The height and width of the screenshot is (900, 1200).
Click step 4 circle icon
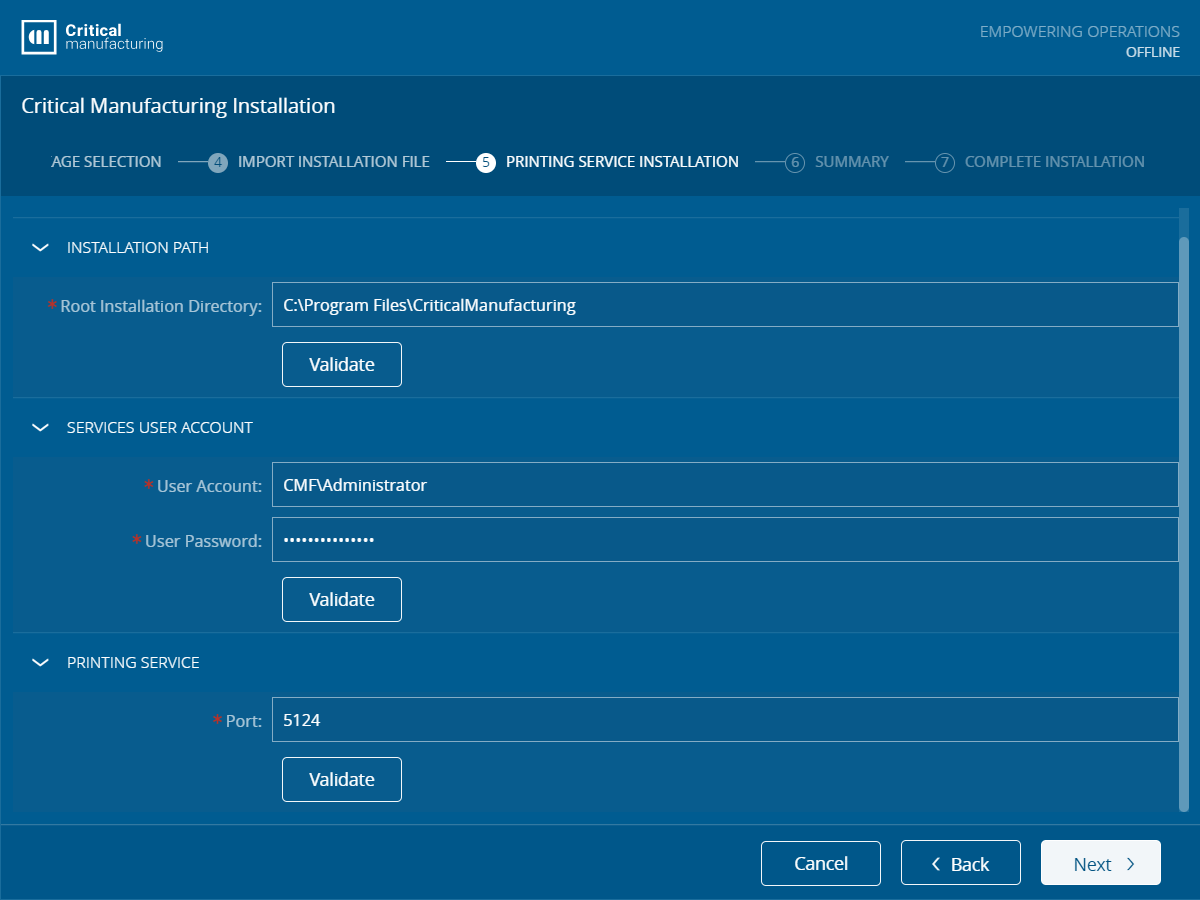coord(218,162)
